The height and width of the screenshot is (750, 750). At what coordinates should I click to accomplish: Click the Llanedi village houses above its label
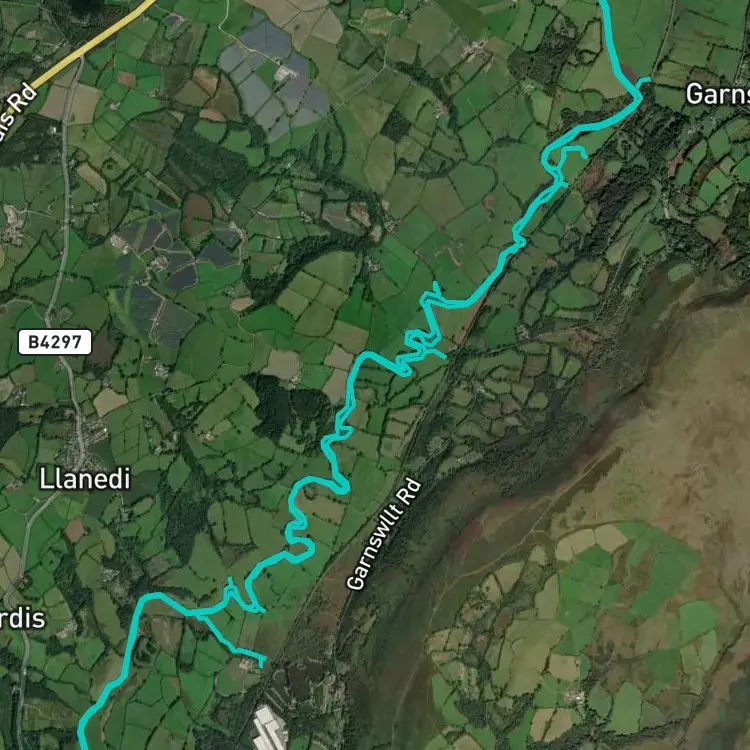(x=85, y=440)
